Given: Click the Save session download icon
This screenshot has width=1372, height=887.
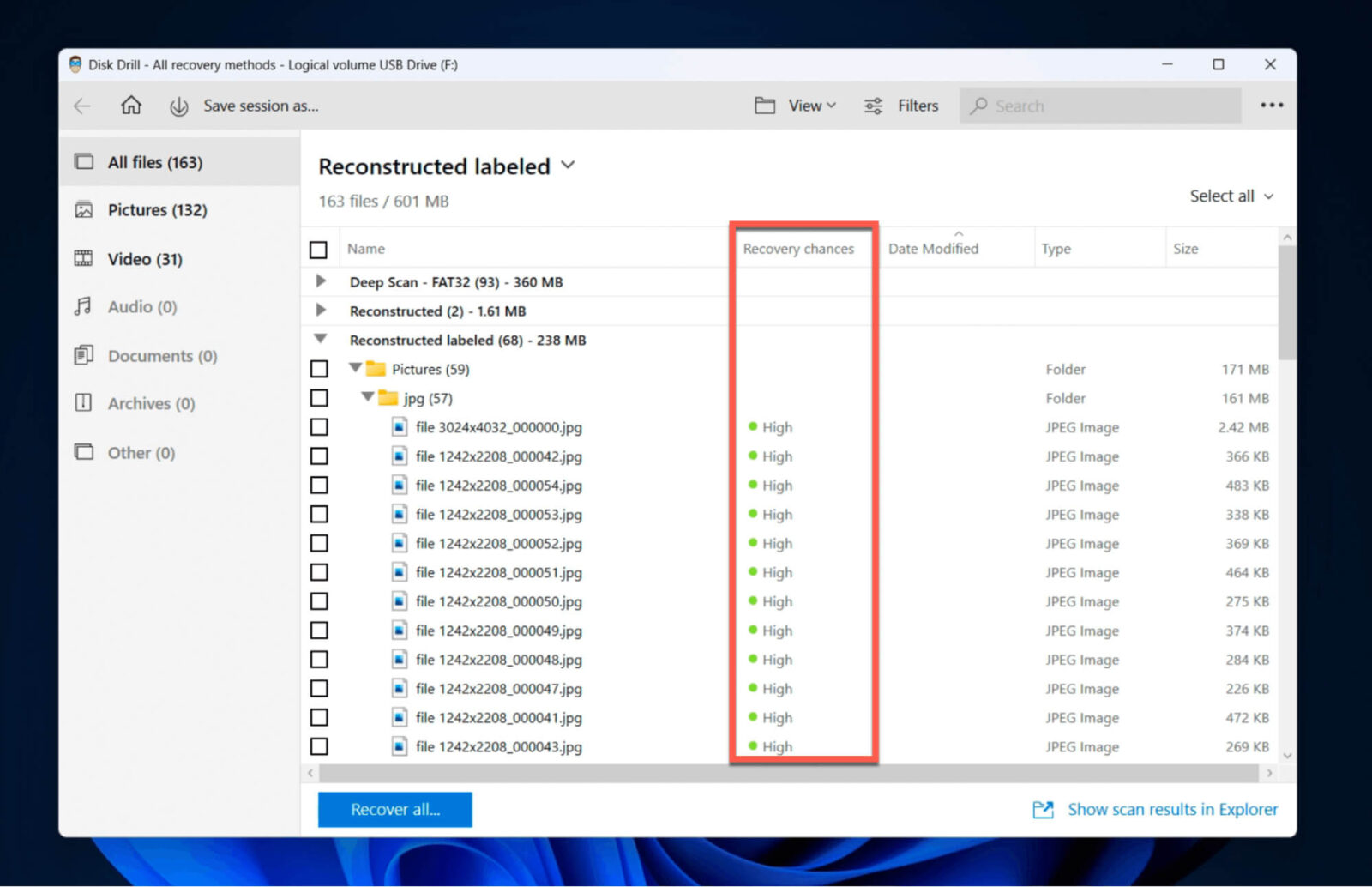Looking at the screenshot, I should (178, 105).
